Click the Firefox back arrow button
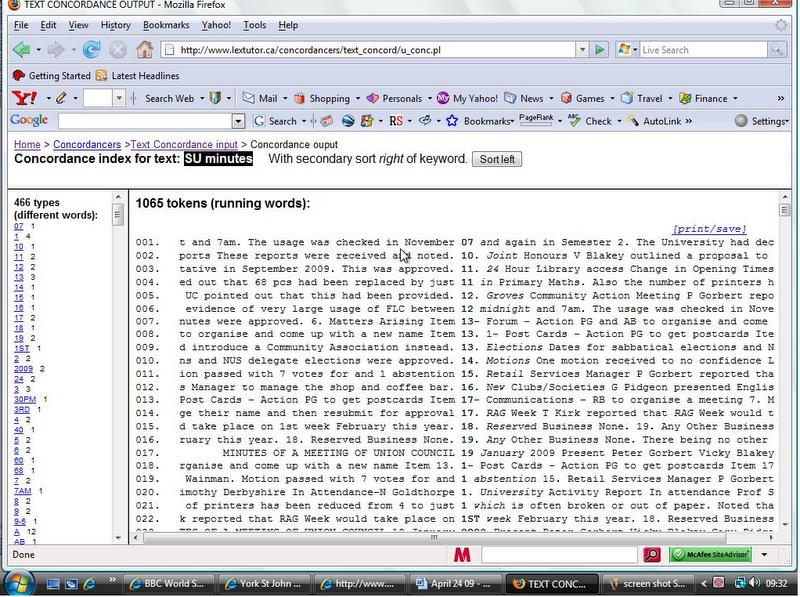 [20, 49]
